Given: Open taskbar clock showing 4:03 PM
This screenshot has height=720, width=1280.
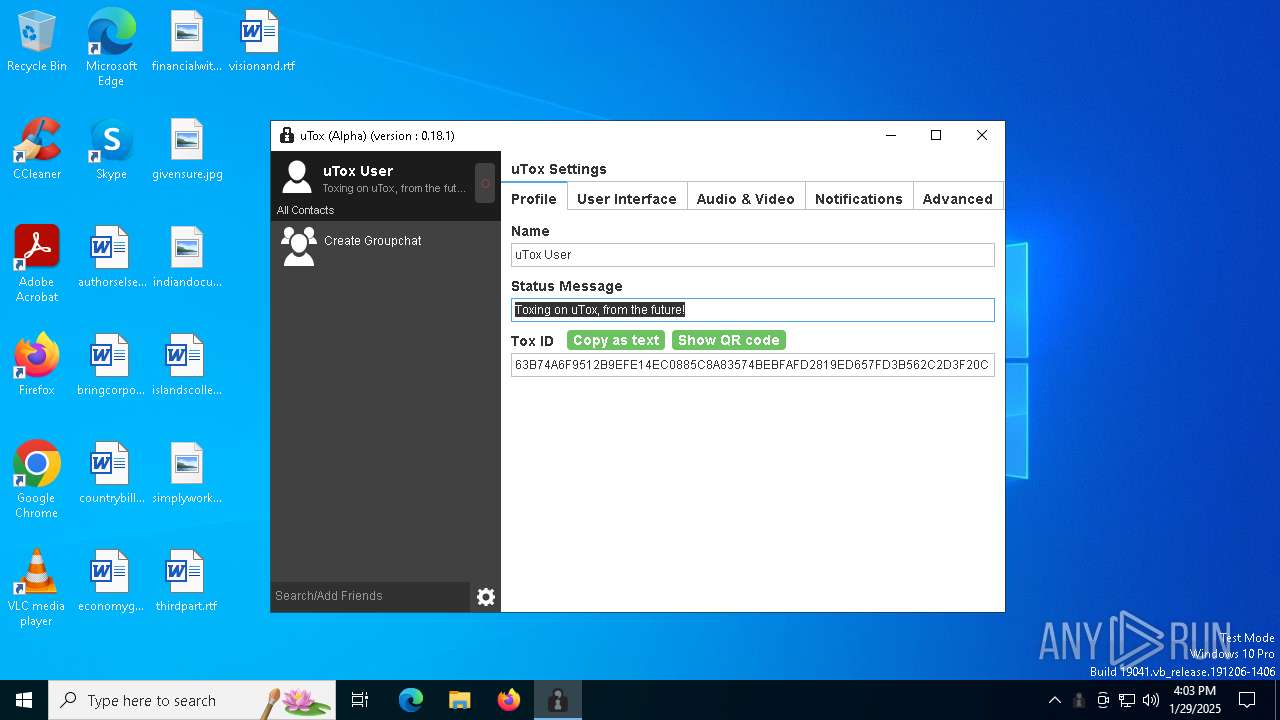Looking at the screenshot, I should [1195, 700].
